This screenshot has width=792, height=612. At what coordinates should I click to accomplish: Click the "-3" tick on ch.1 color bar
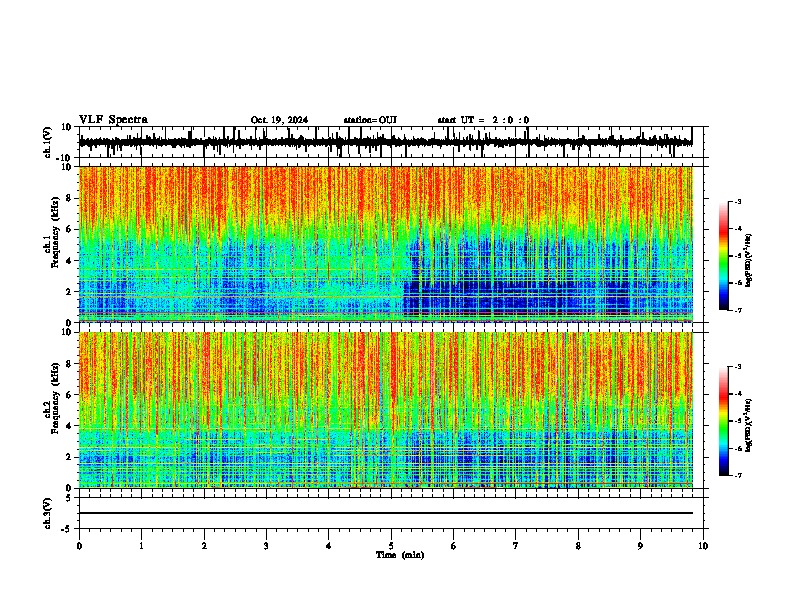(737, 201)
